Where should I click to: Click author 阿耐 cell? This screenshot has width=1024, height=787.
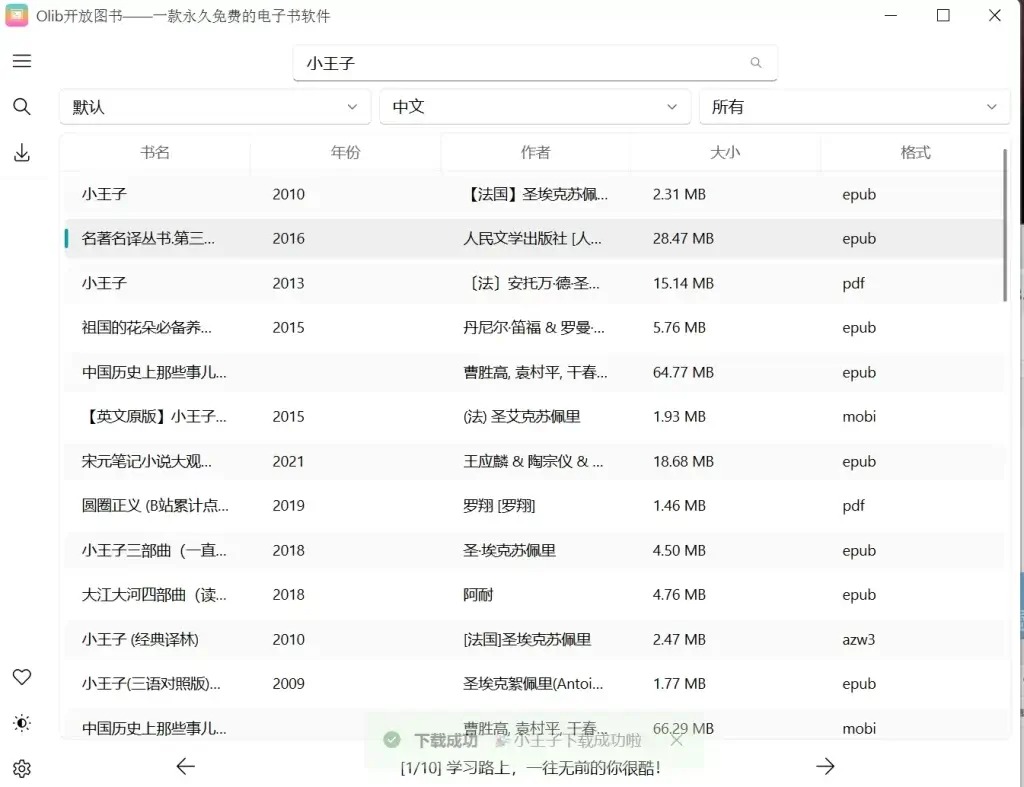coord(478,595)
